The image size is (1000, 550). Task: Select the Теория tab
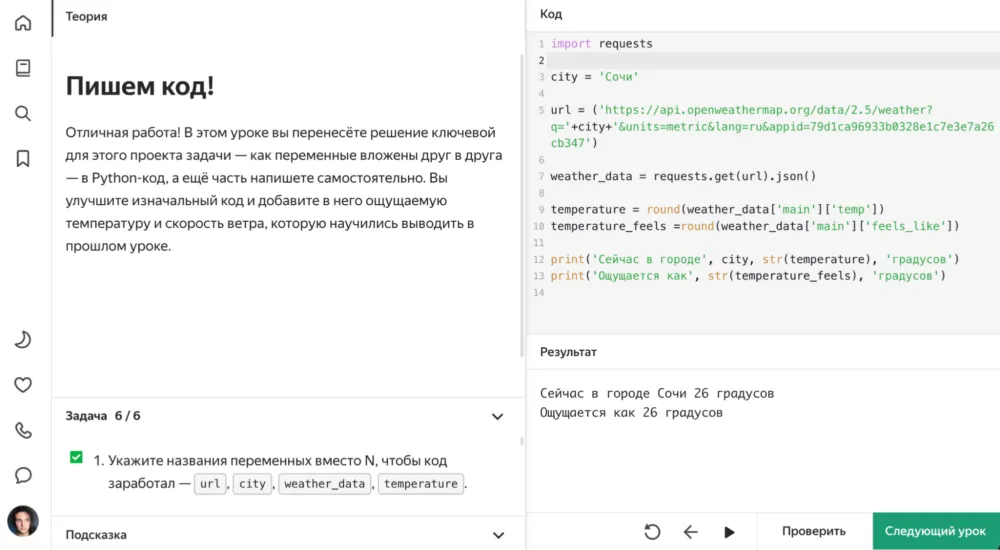[x=86, y=16]
